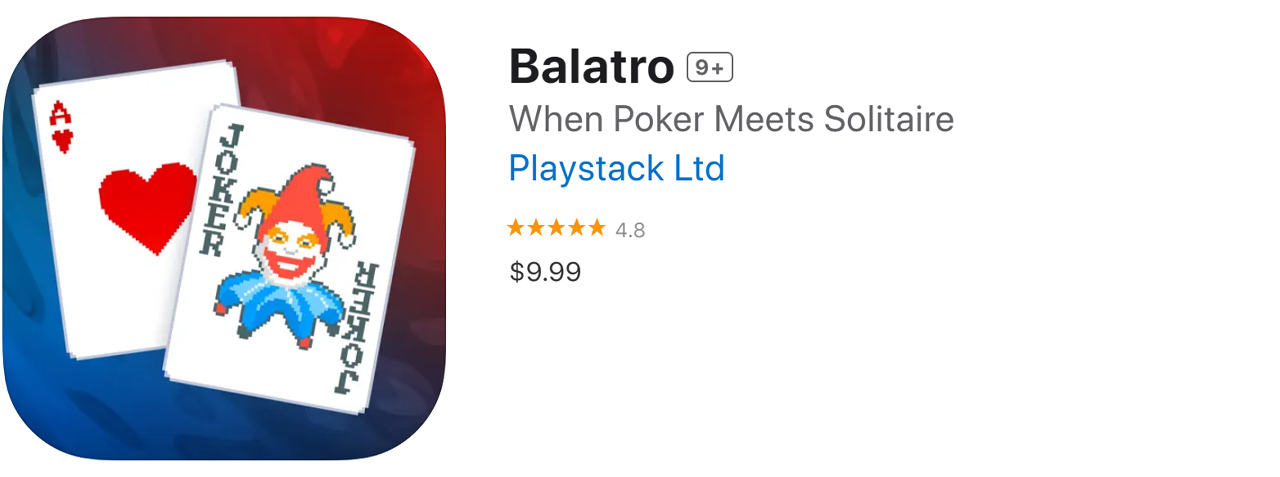Click the upright vertical JOKER text on card
The height and width of the screenshot is (477, 1280).
coord(223,190)
